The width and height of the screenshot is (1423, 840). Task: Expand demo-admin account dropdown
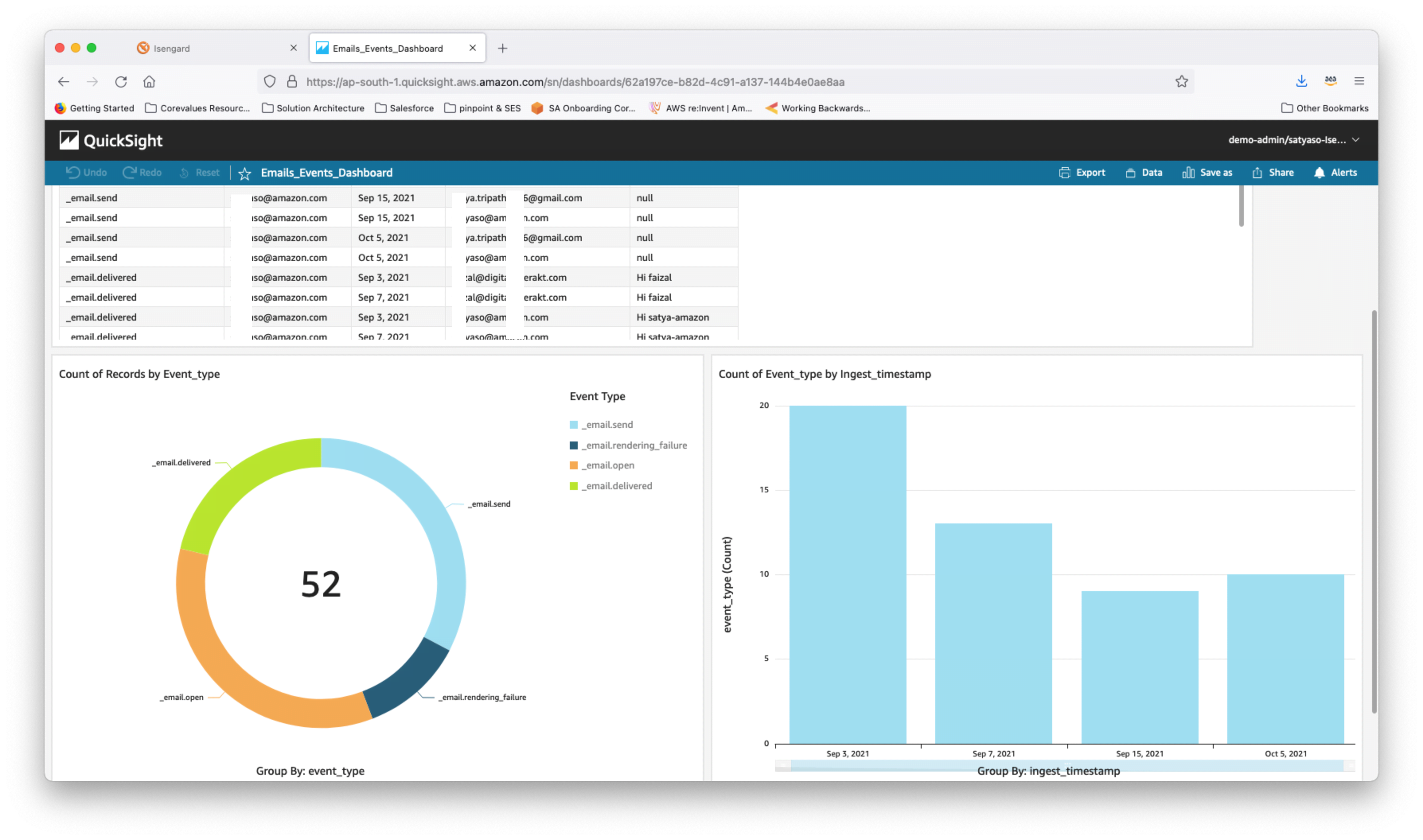(1293, 140)
